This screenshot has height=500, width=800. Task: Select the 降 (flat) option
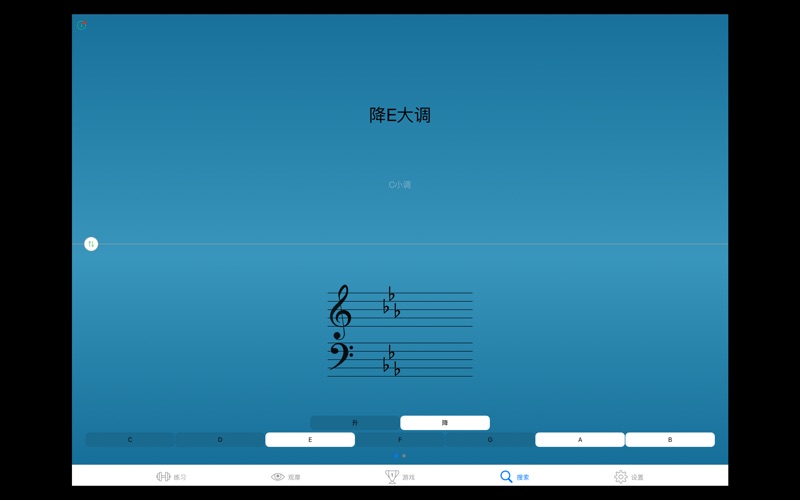click(x=445, y=422)
